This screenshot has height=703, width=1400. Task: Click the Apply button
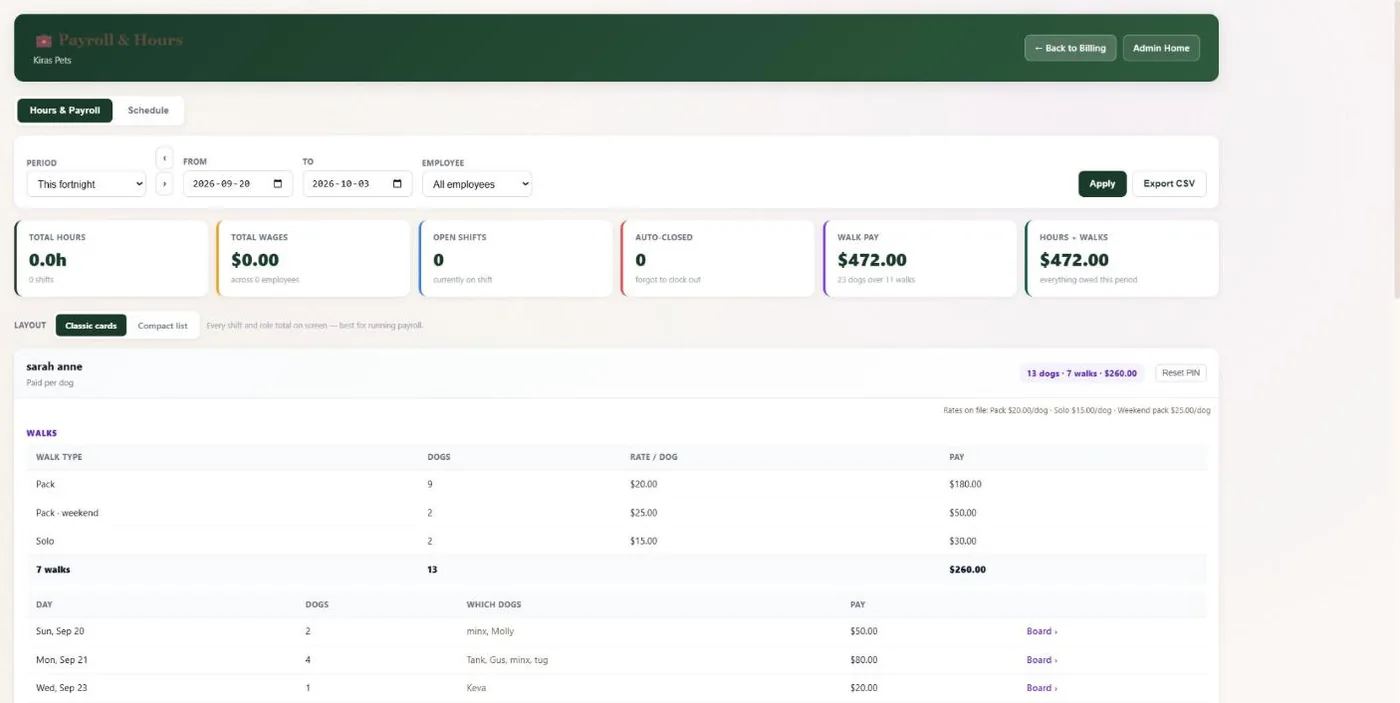point(1102,184)
